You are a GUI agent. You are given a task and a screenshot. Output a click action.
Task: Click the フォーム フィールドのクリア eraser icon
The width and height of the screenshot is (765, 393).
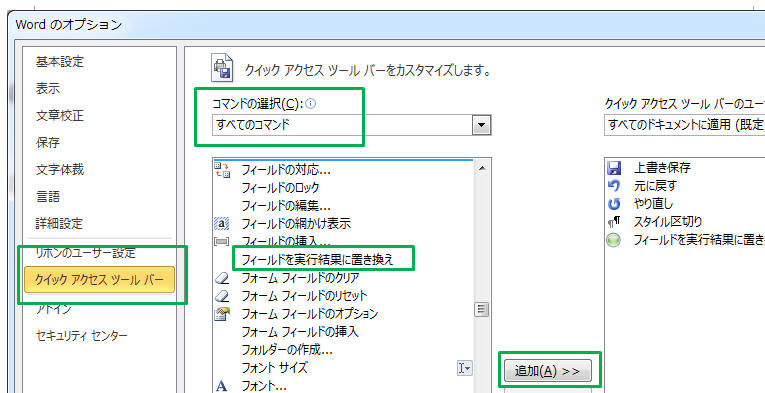(x=221, y=278)
